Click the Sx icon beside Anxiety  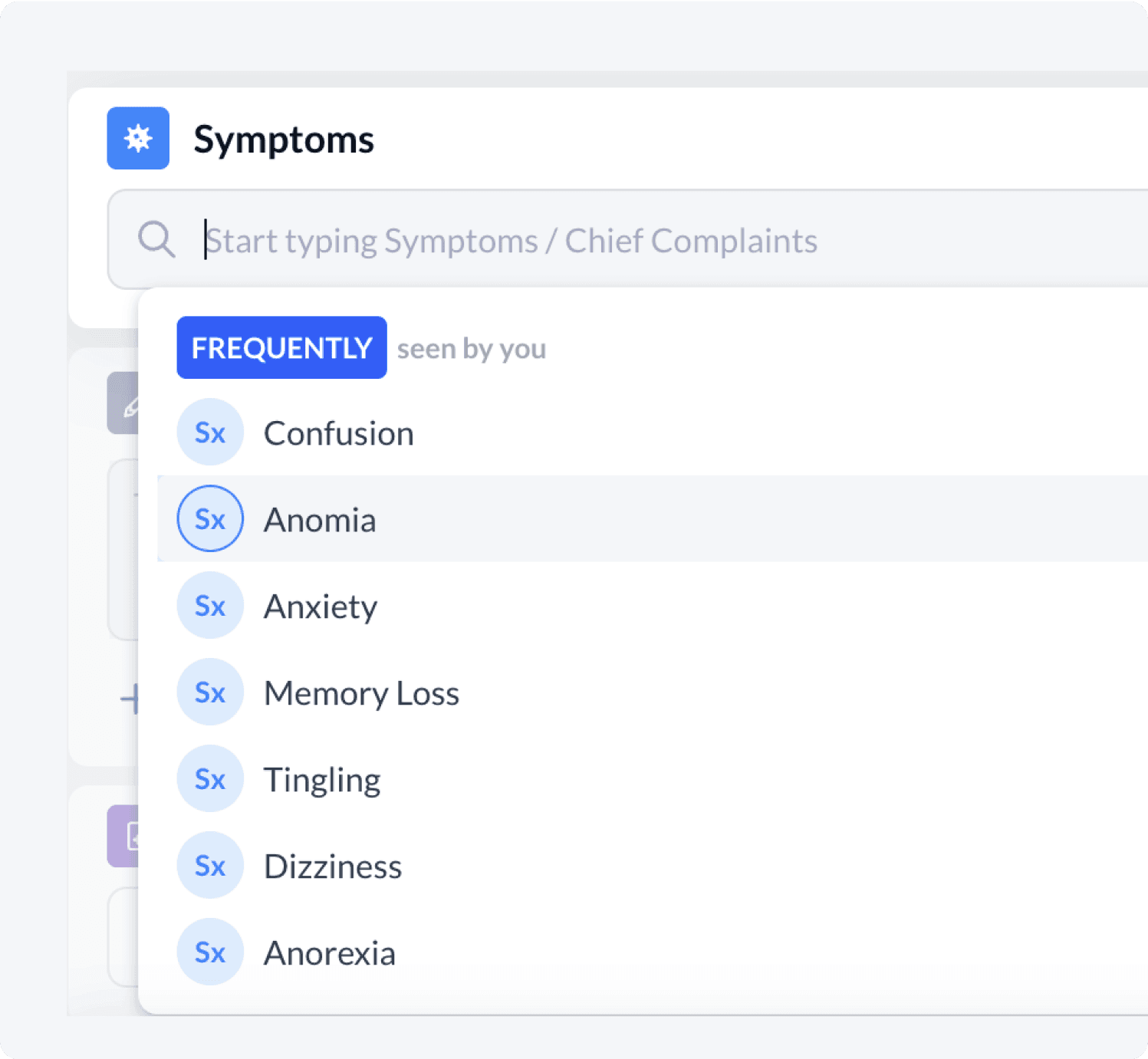point(210,606)
